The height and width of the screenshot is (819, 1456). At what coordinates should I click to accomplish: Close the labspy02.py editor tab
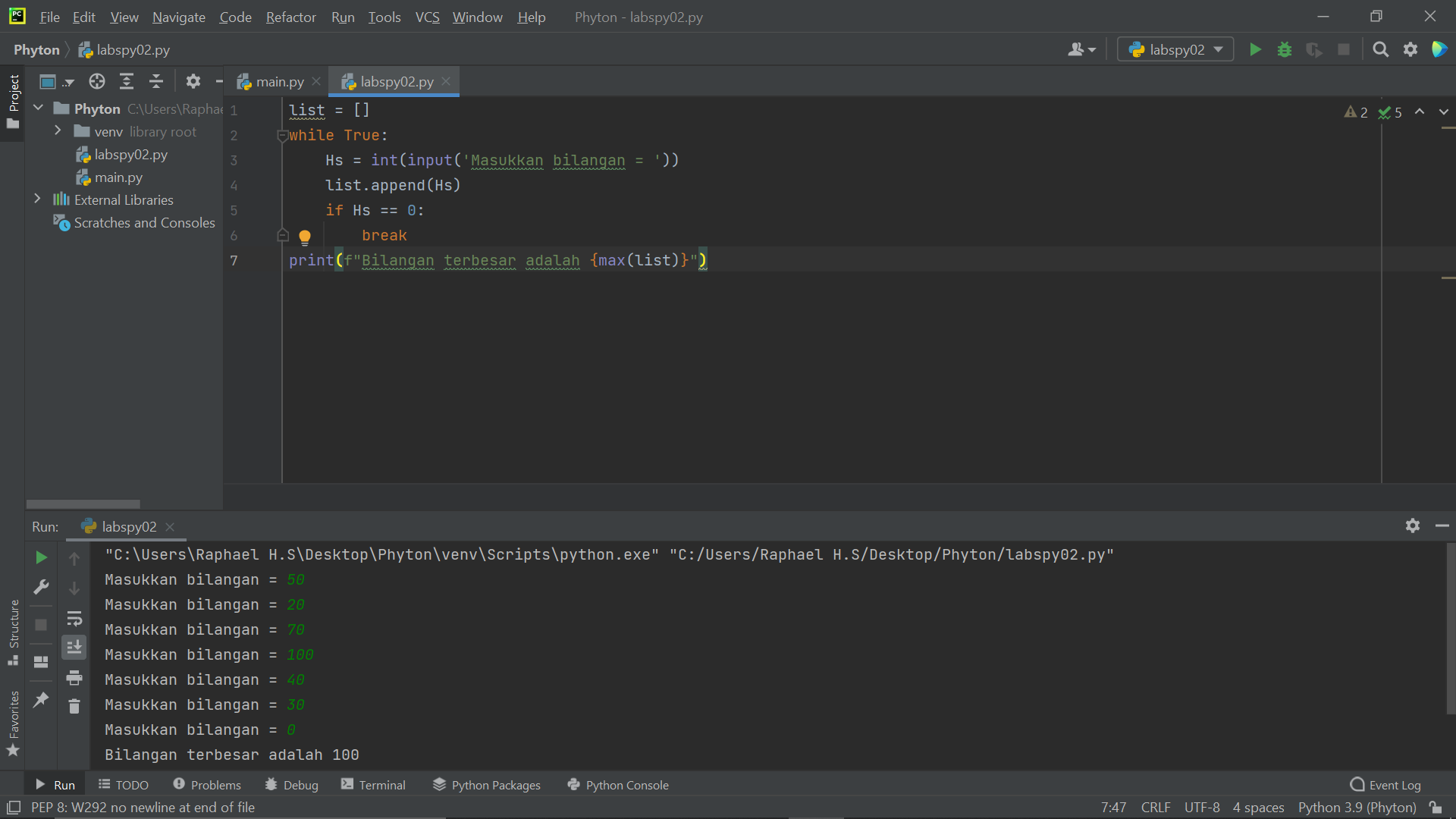[x=446, y=81]
